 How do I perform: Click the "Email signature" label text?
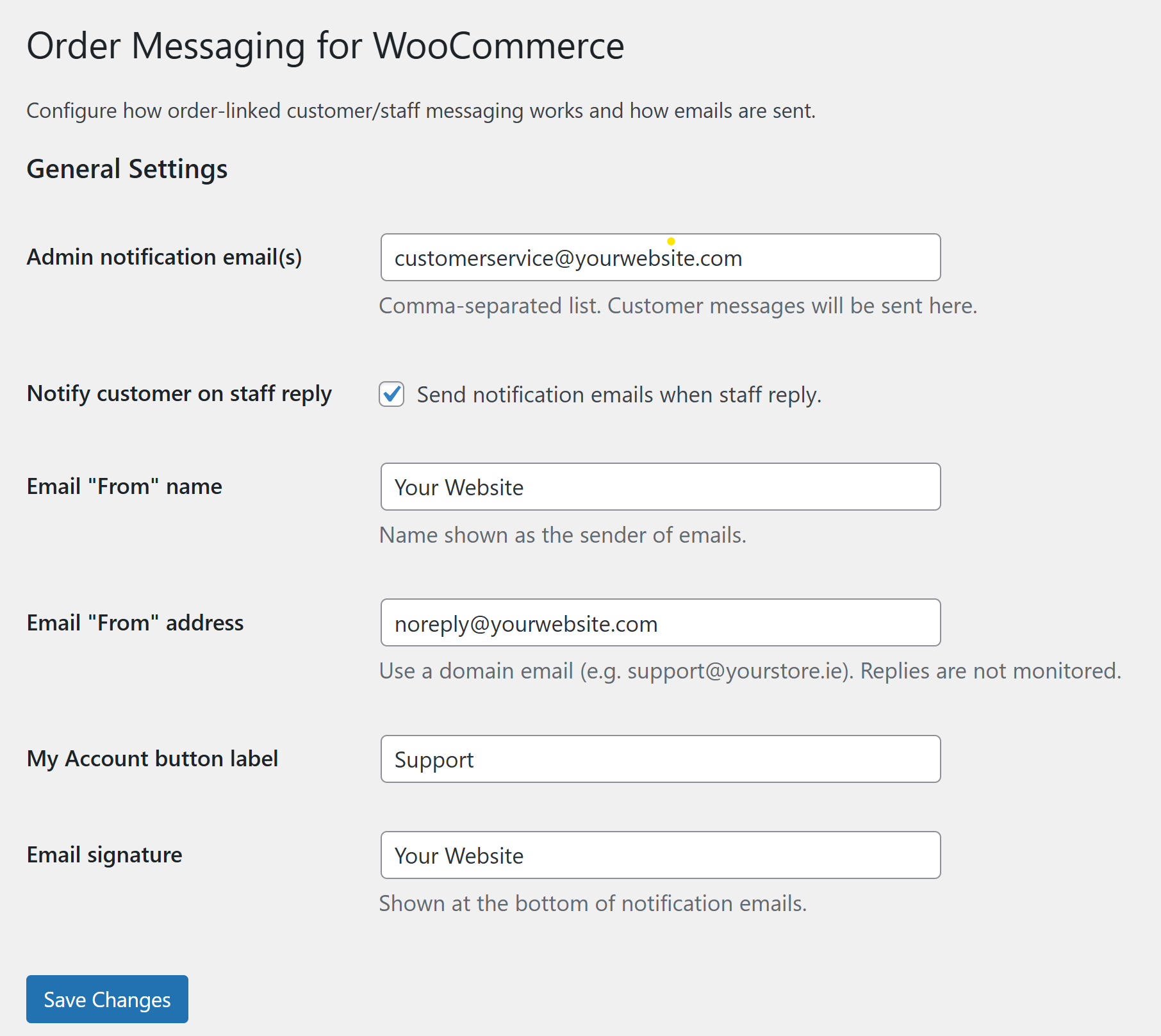104,855
